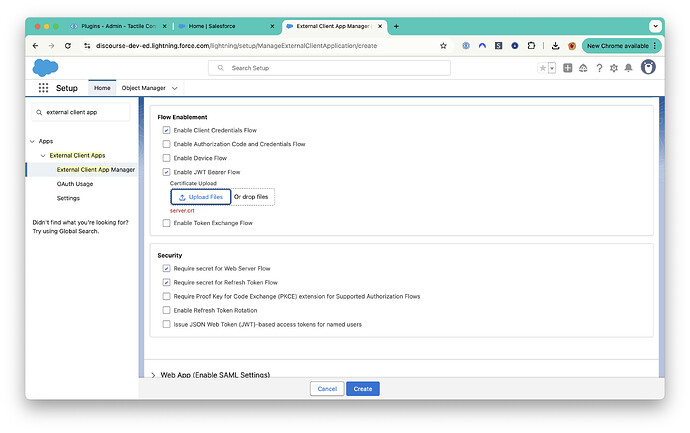Check Enable Token Exchange Flow
This screenshot has width=690, height=433.
click(x=166, y=223)
